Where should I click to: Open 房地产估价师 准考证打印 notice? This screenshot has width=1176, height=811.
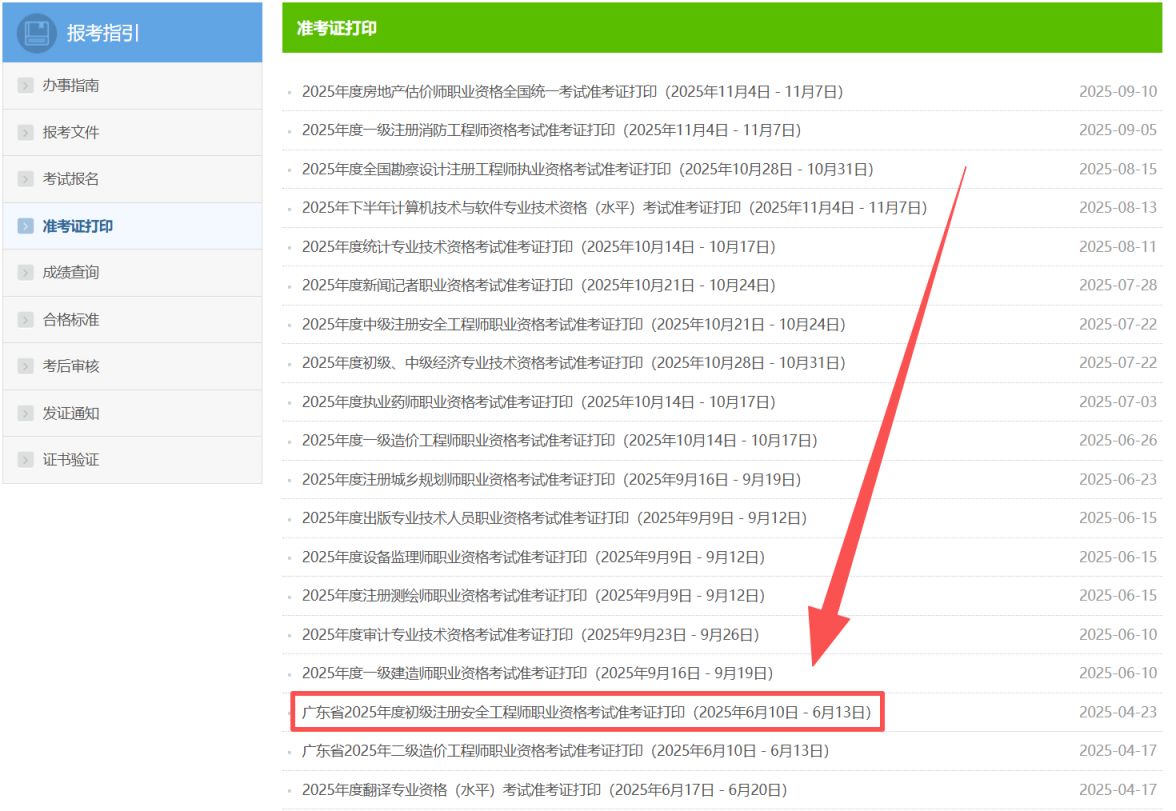[572, 92]
